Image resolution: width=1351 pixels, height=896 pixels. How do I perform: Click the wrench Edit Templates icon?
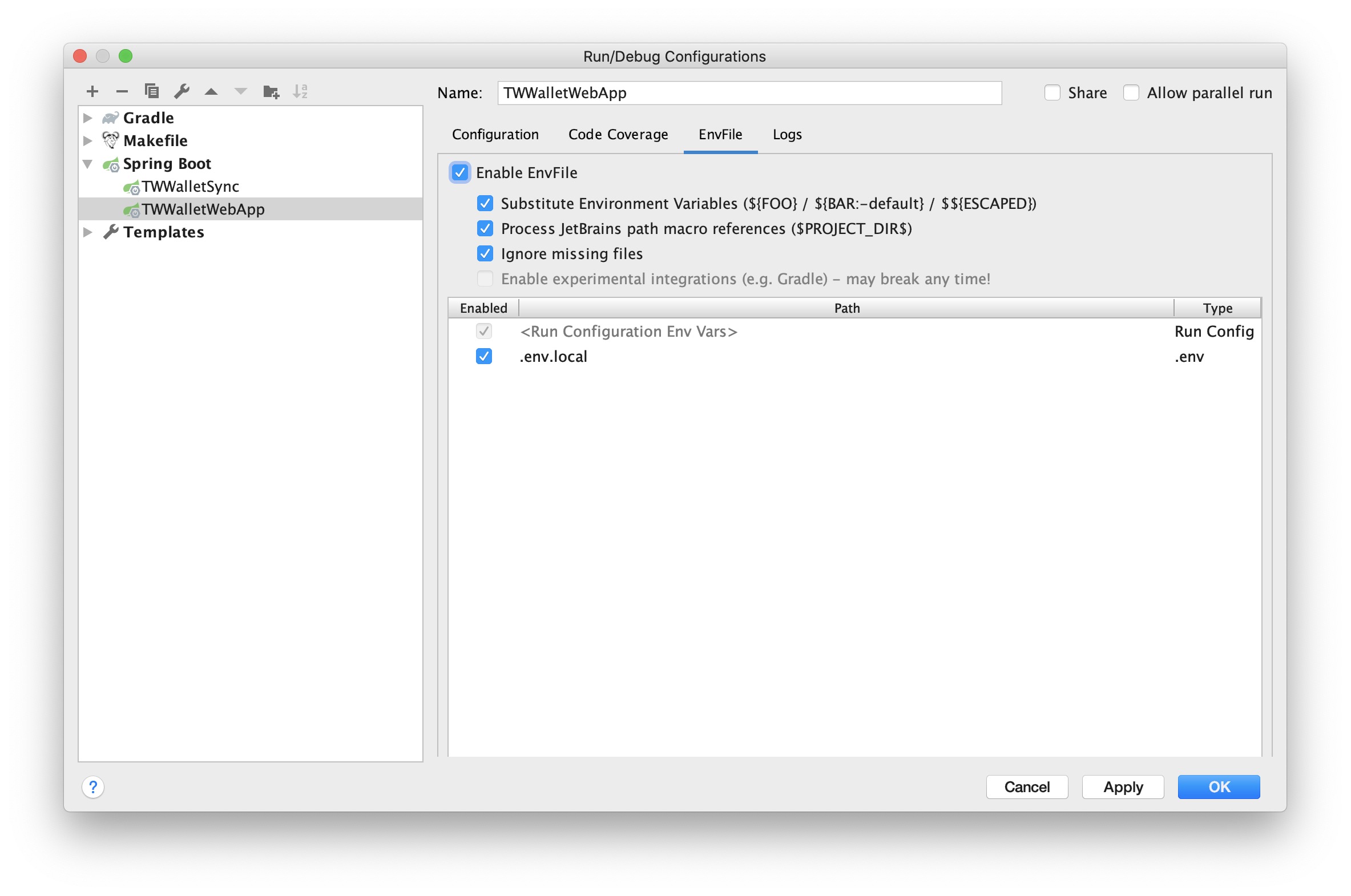(x=182, y=91)
